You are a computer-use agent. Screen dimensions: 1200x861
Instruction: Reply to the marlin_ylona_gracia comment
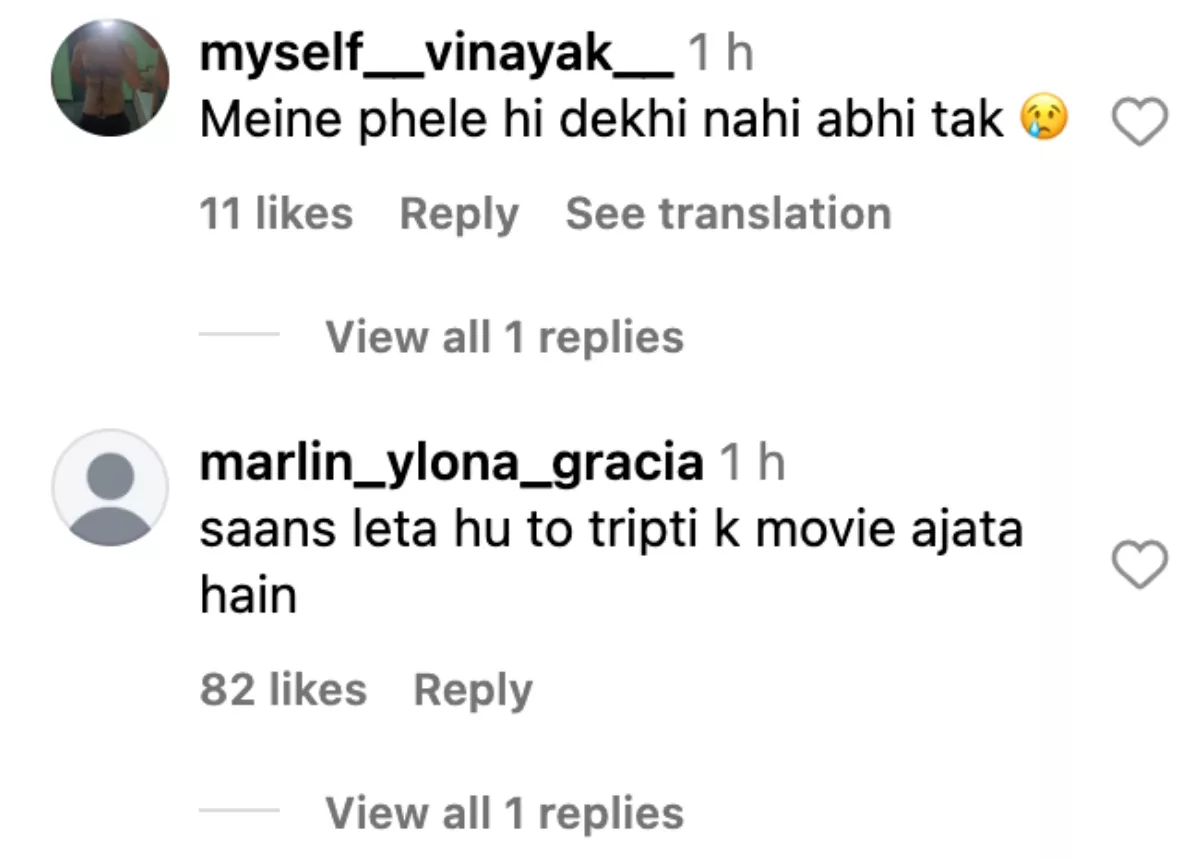[472, 690]
